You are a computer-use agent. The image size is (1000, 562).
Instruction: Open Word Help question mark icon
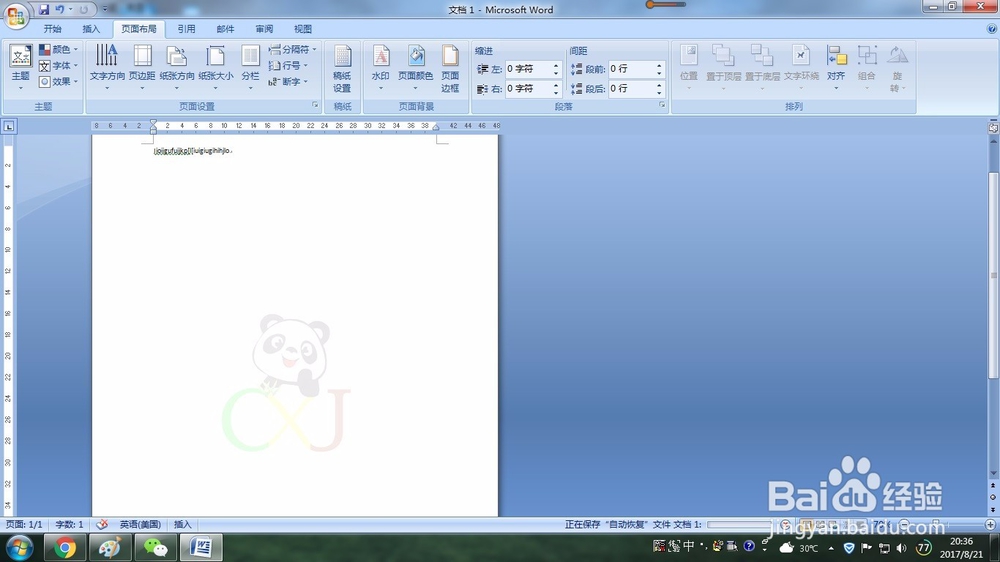992,29
